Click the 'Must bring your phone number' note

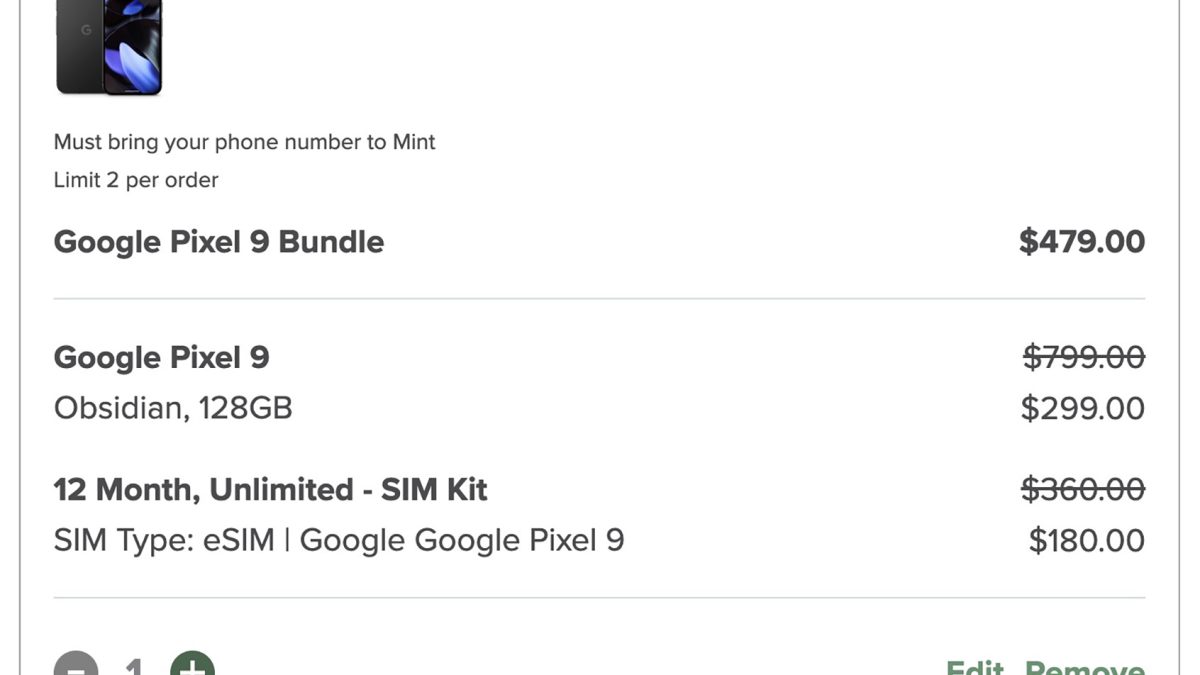tap(244, 142)
